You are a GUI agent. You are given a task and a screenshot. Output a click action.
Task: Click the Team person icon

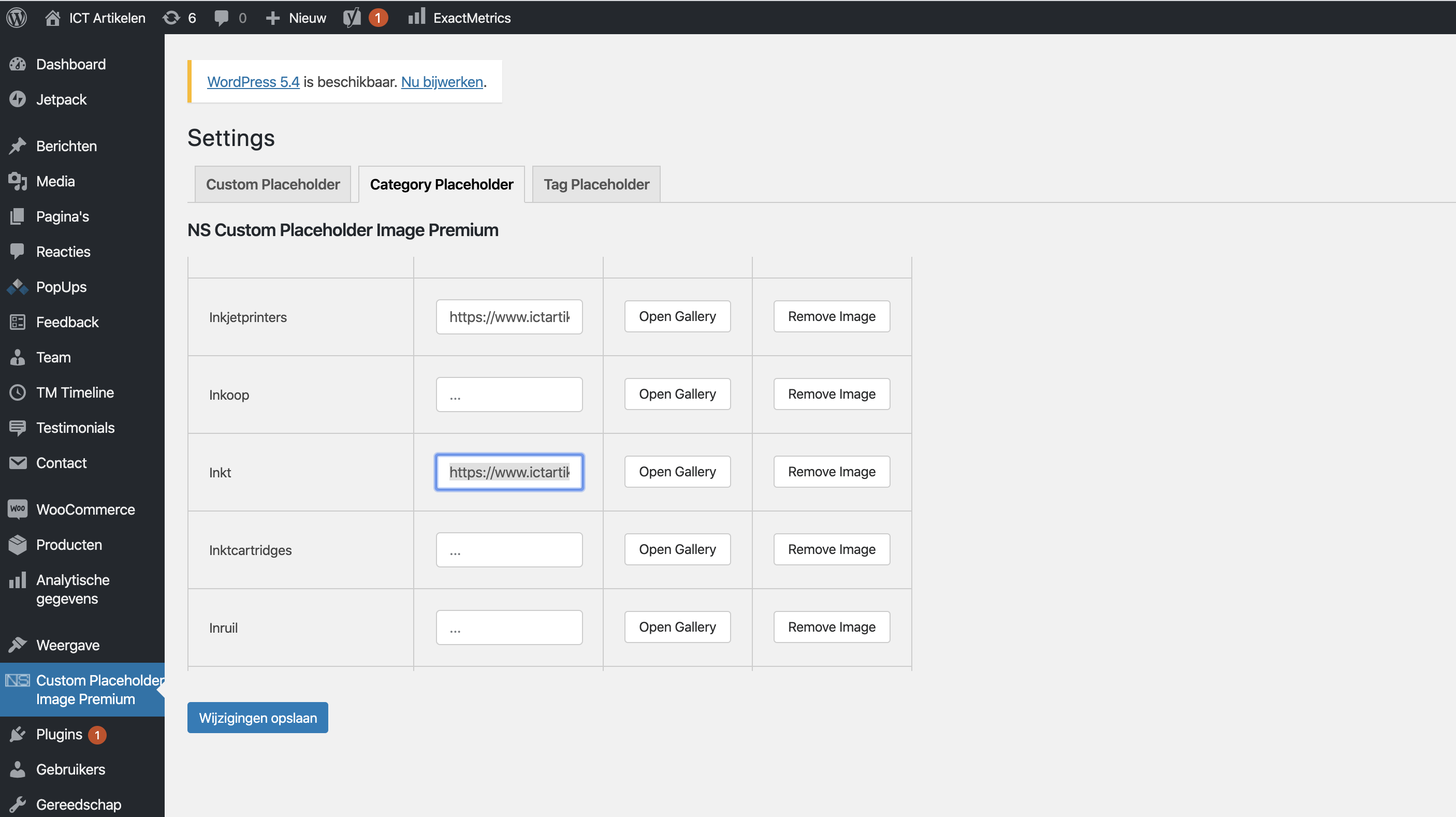18,357
